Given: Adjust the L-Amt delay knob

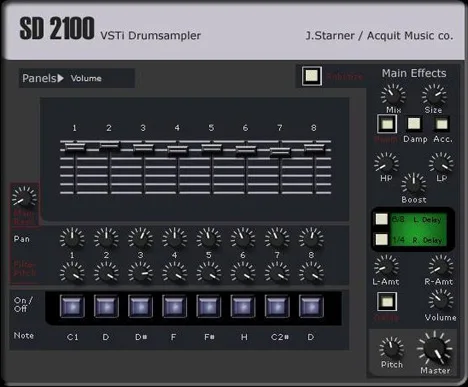Looking at the screenshot, I should [386, 266].
